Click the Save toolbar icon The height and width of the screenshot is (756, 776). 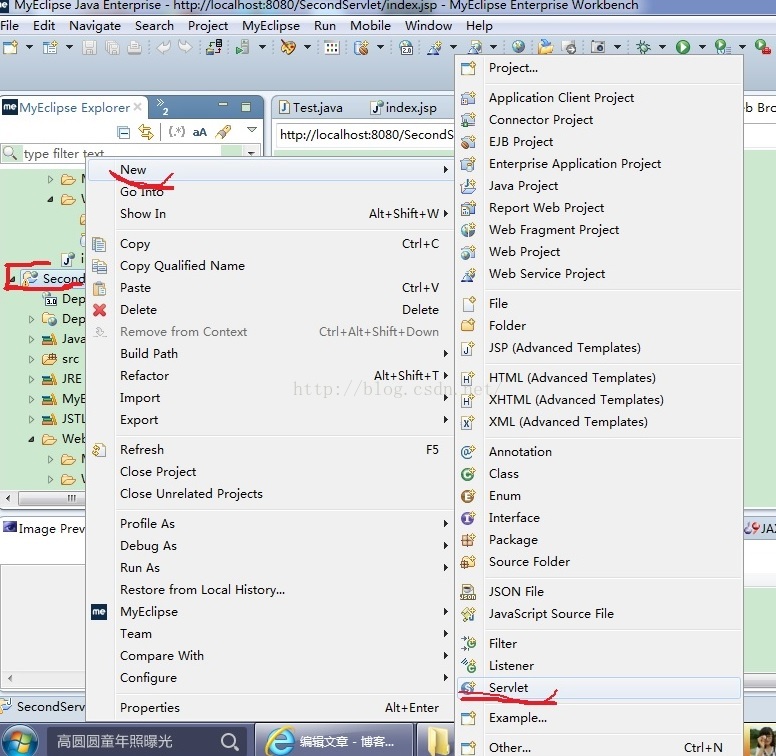(x=90, y=47)
